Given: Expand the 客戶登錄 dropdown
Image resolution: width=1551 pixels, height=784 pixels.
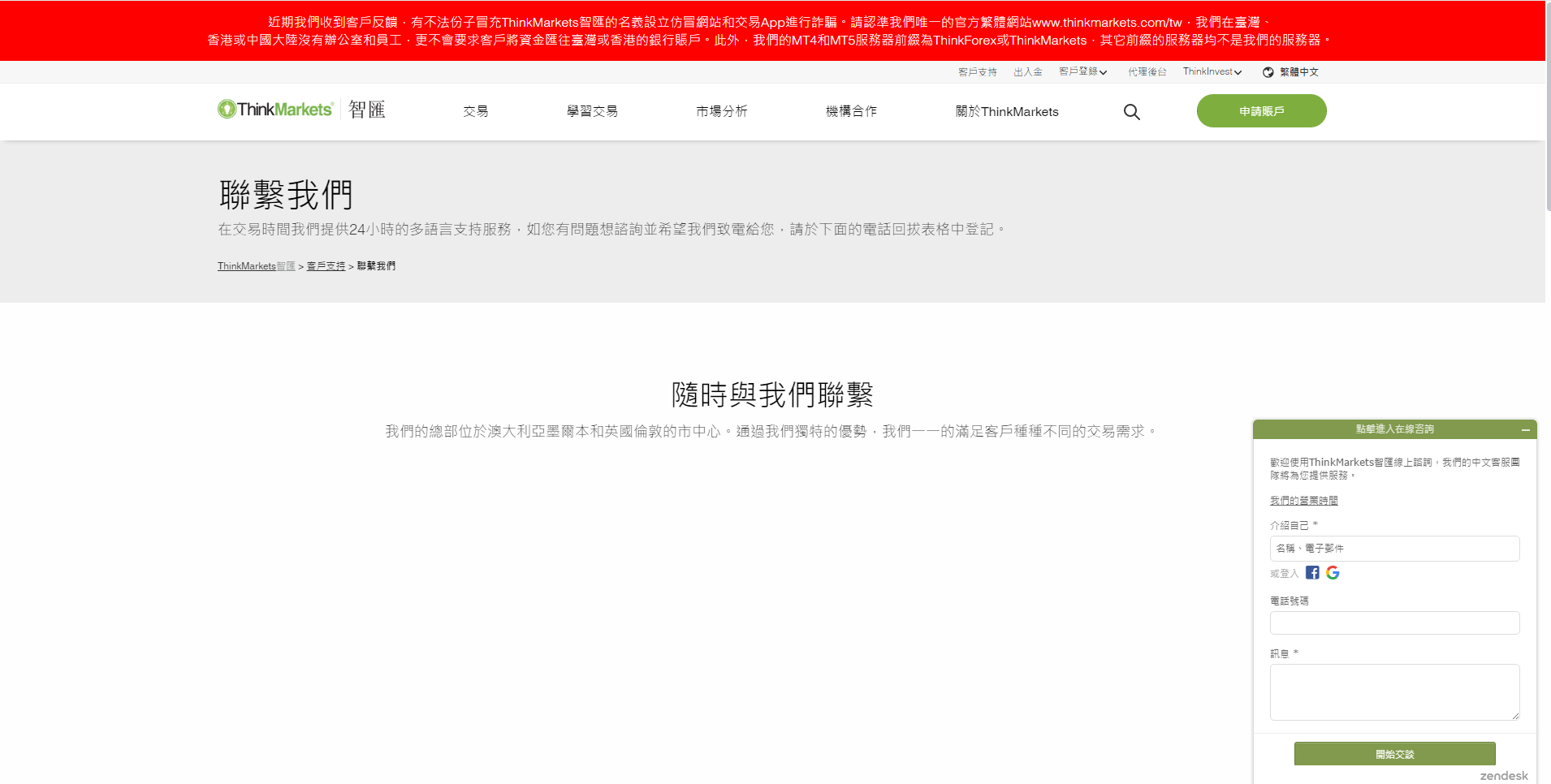Looking at the screenshot, I should tap(1082, 71).
